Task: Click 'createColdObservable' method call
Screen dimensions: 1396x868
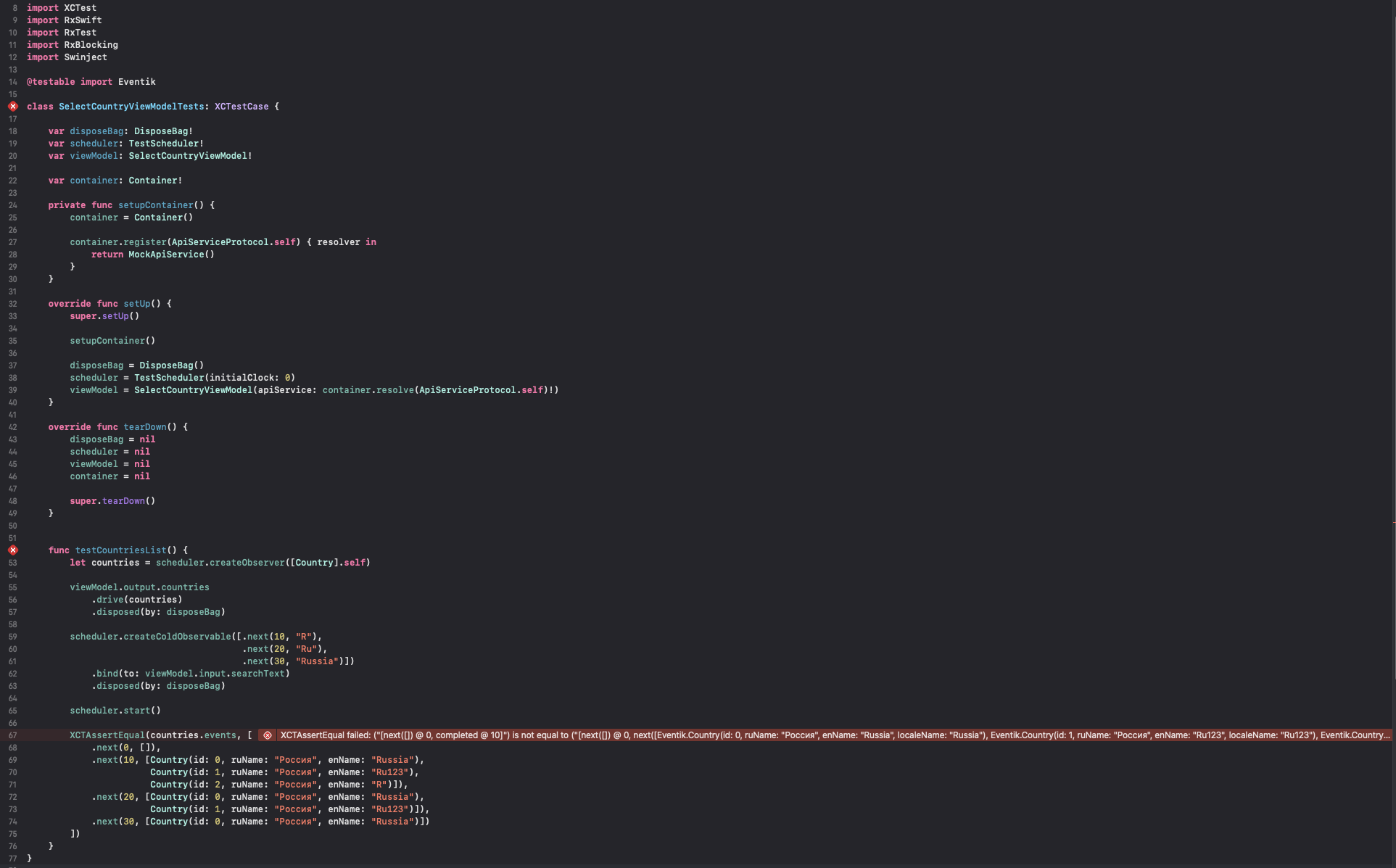Action: (x=177, y=637)
